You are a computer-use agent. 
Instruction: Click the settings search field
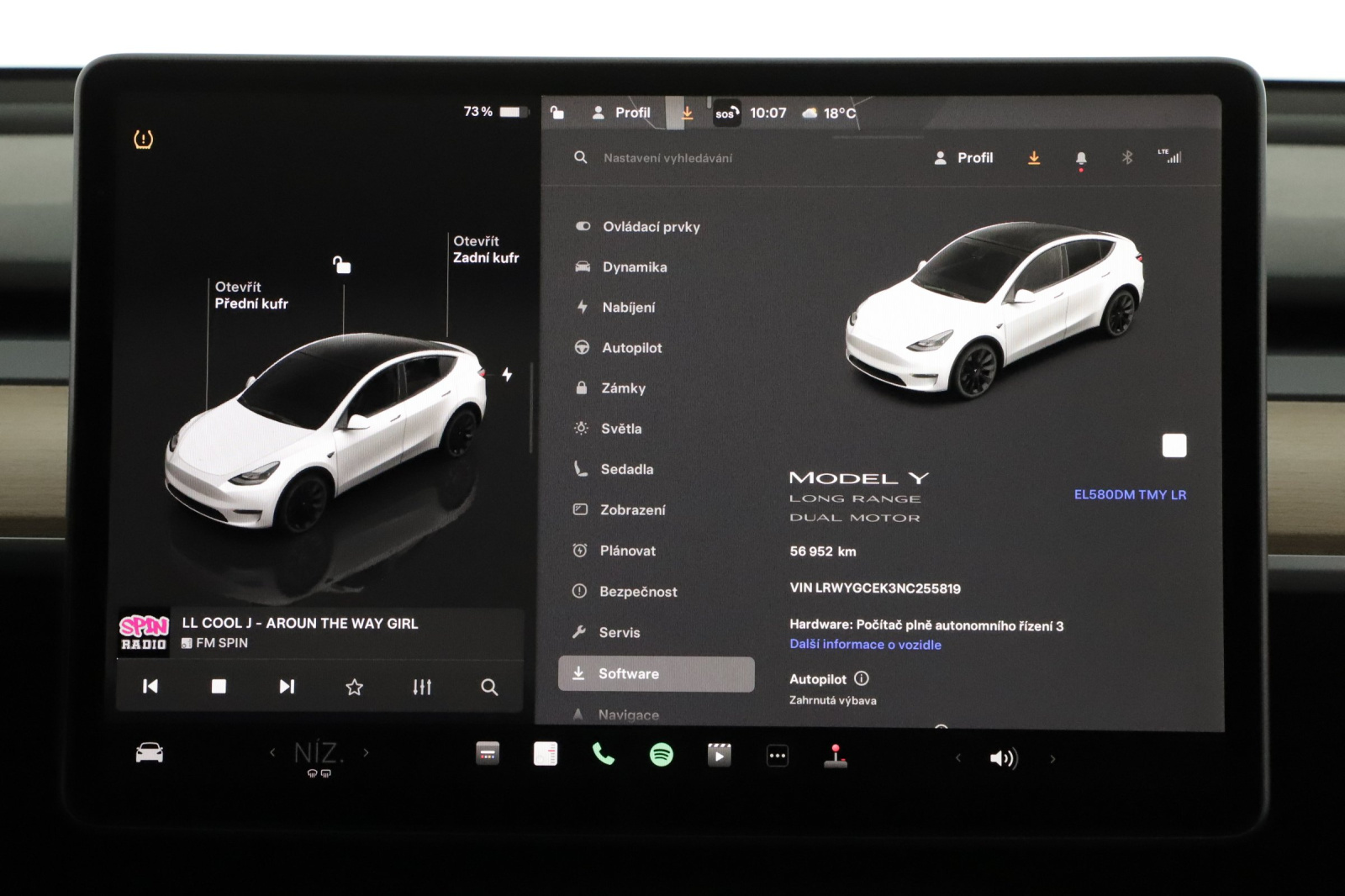click(667, 158)
